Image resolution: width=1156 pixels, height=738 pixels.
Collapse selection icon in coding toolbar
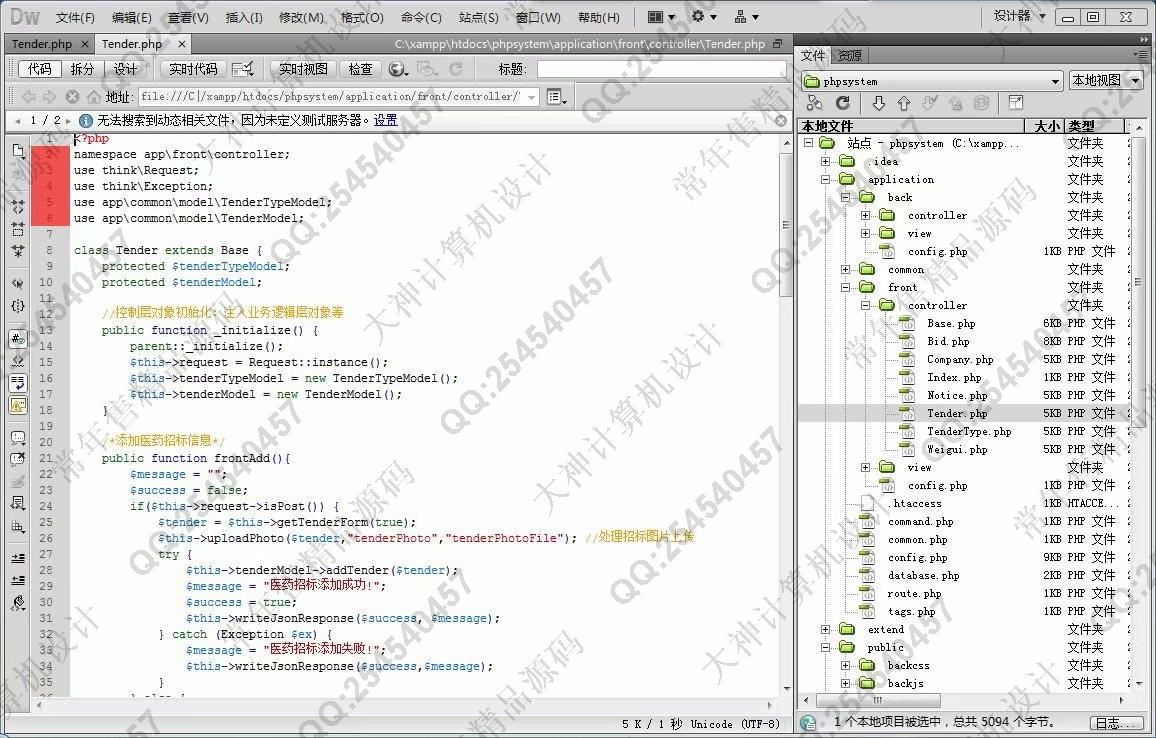18,229
